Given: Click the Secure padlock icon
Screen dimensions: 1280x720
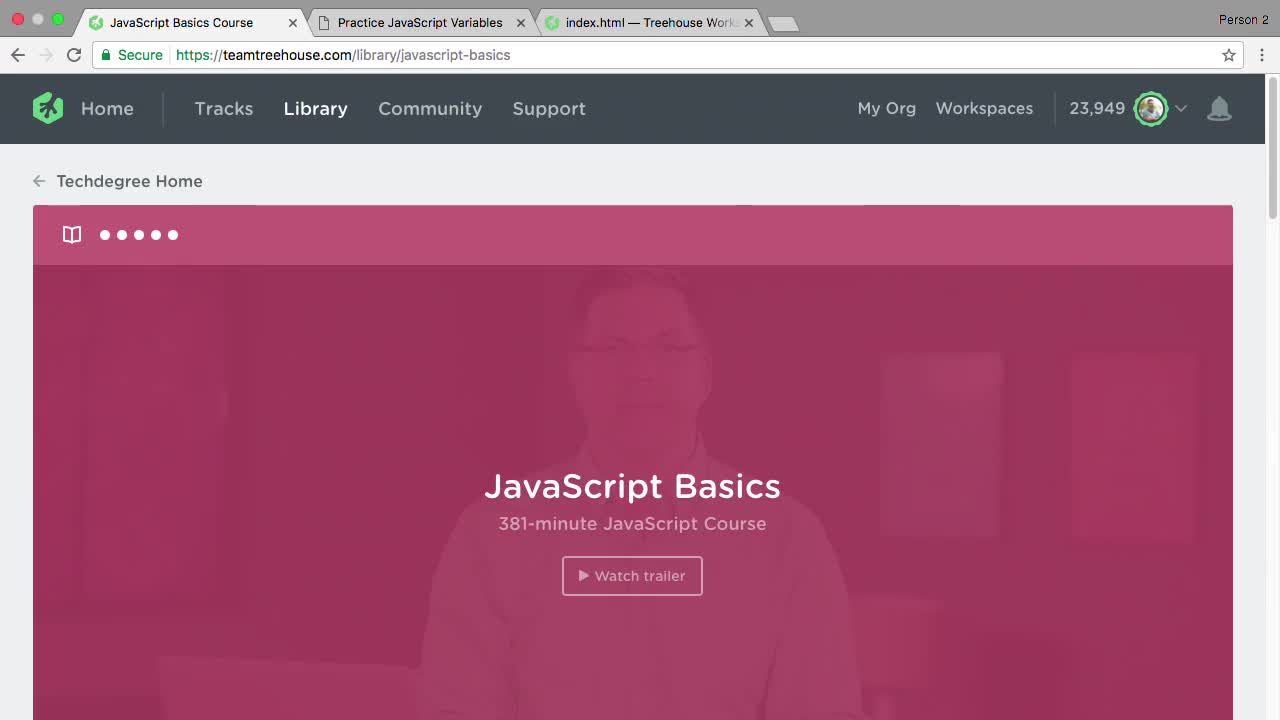Looking at the screenshot, I should tap(107, 55).
